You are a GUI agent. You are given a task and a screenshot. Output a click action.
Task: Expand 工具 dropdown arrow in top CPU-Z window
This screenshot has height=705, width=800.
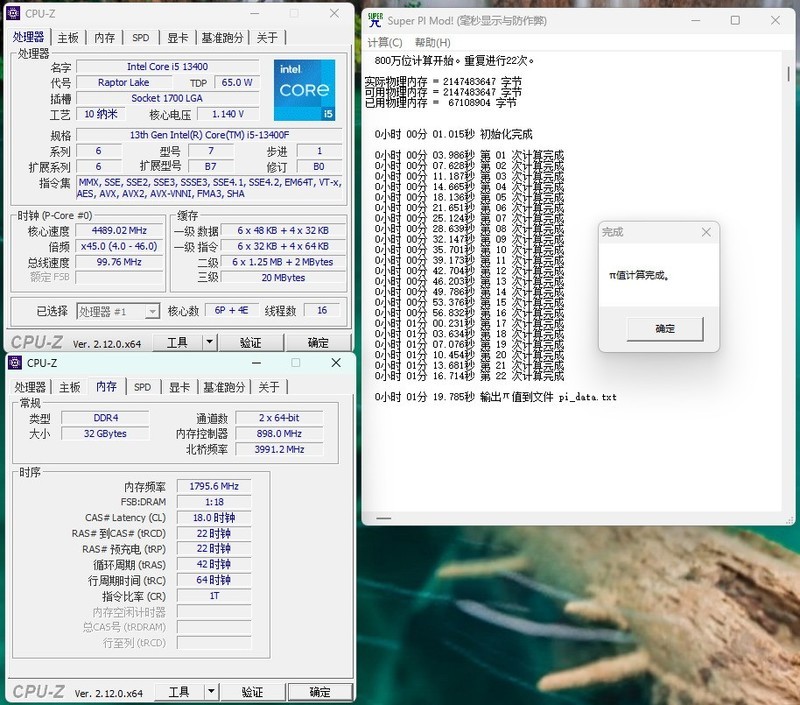(210, 343)
